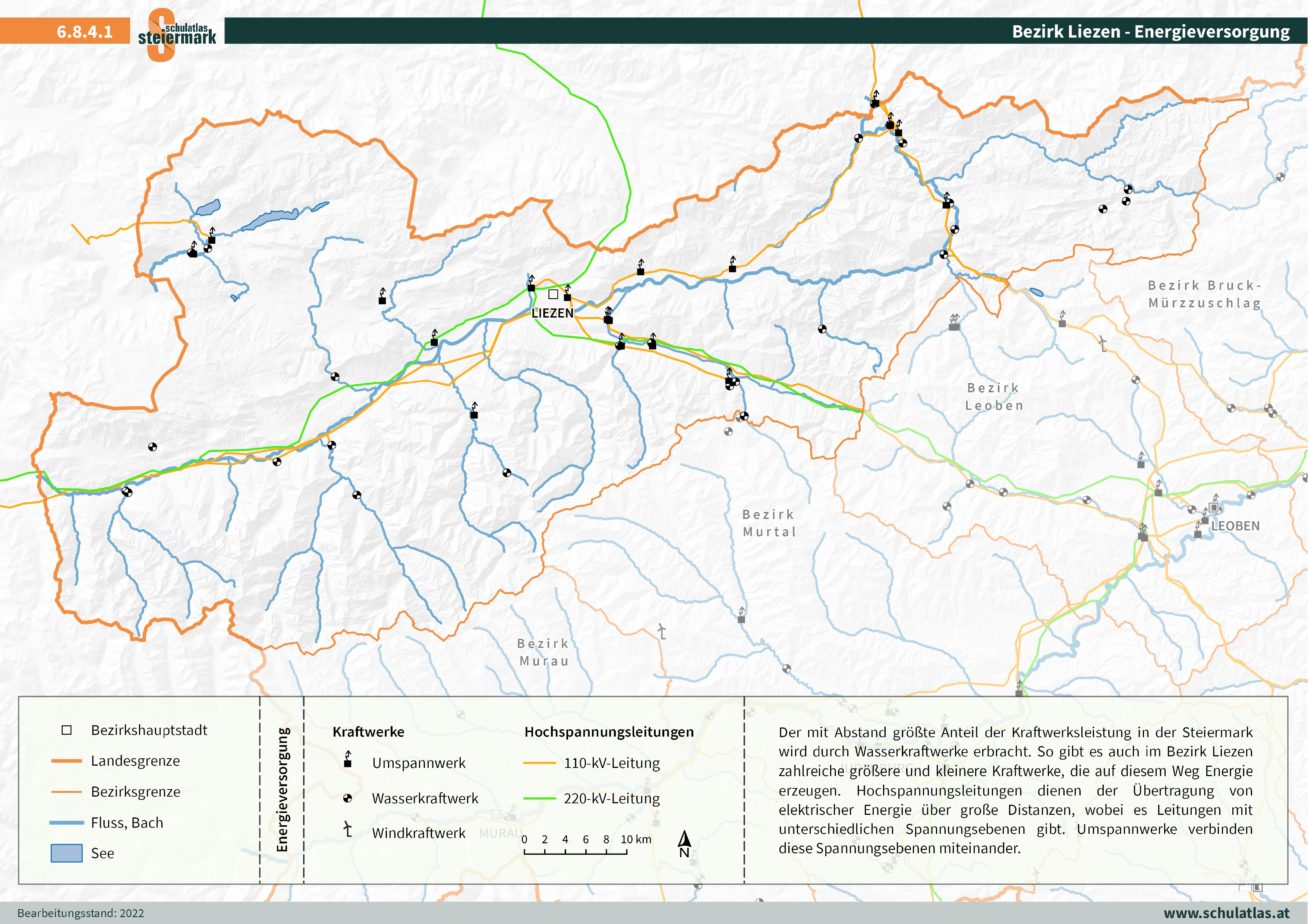Click Liezen district capital square marker
This screenshot has width=1308, height=924.
pos(553,294)
